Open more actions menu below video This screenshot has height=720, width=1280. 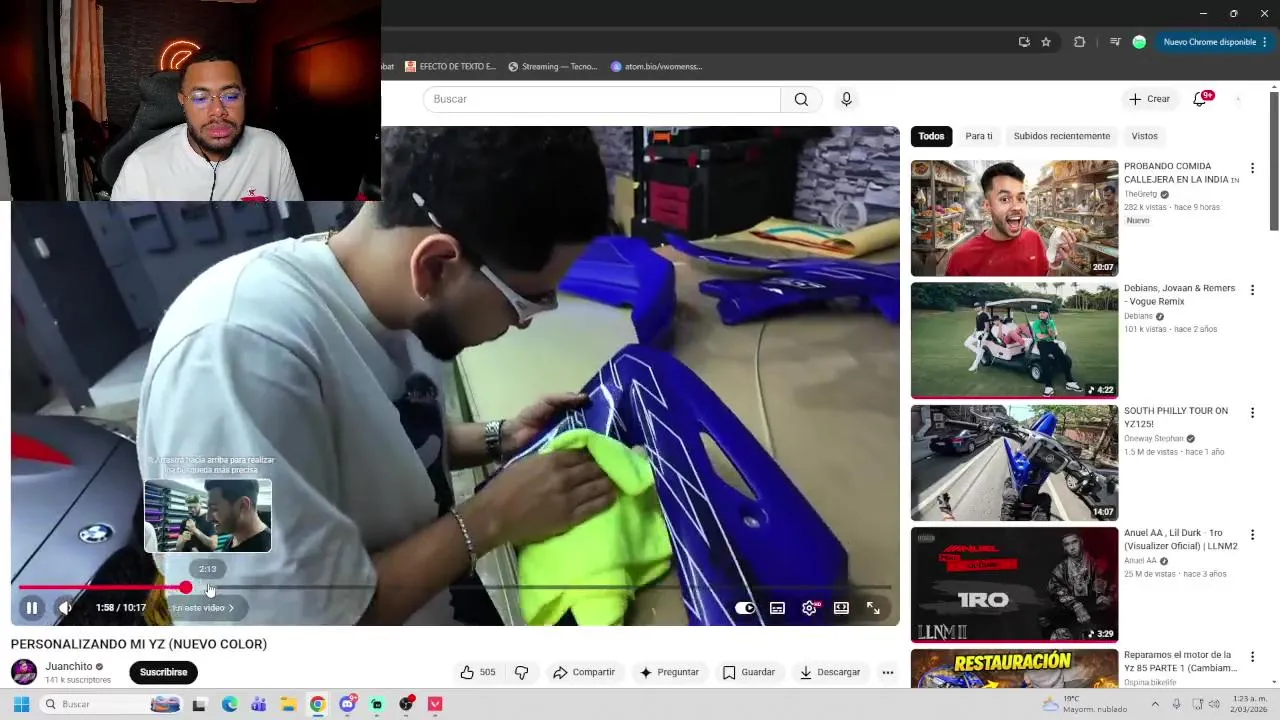click(x=887, y=672)
